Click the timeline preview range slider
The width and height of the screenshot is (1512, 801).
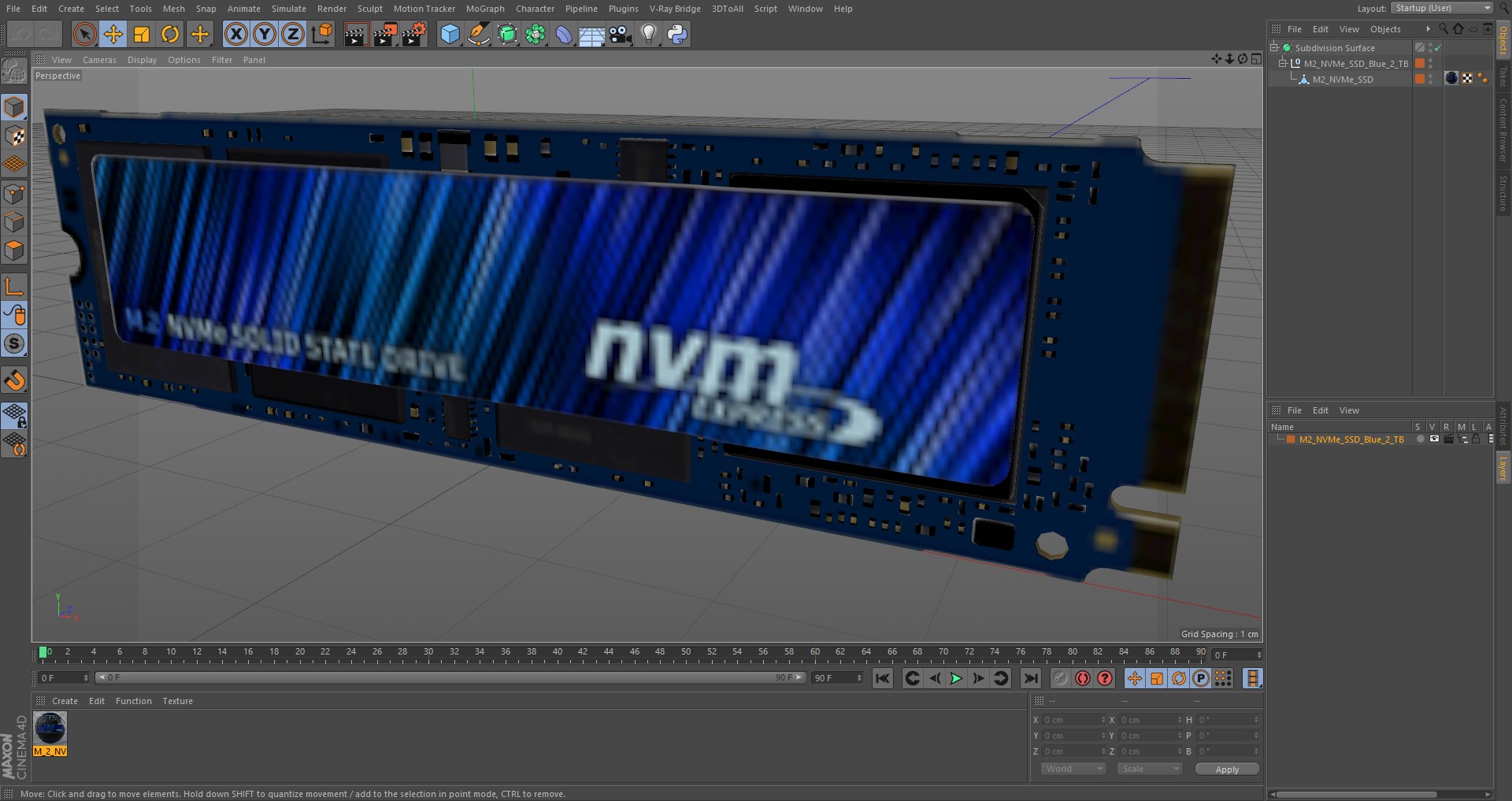pos(450,677)
